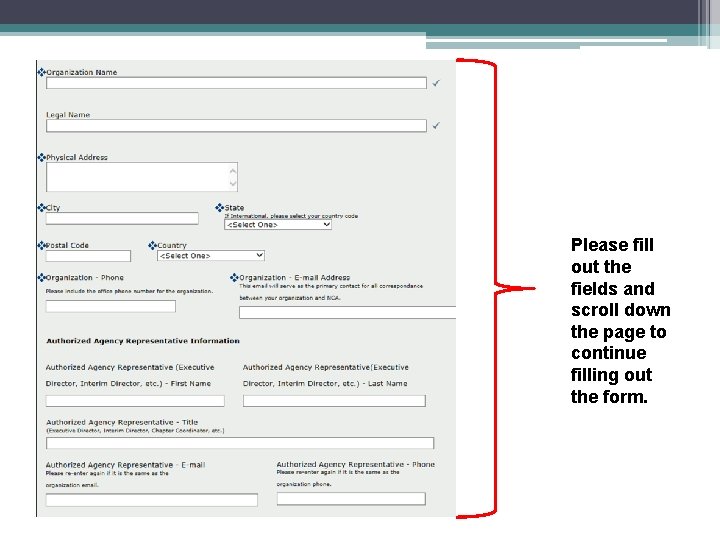Click the required marker icon beside Physical Address

[x=41, y=157]
